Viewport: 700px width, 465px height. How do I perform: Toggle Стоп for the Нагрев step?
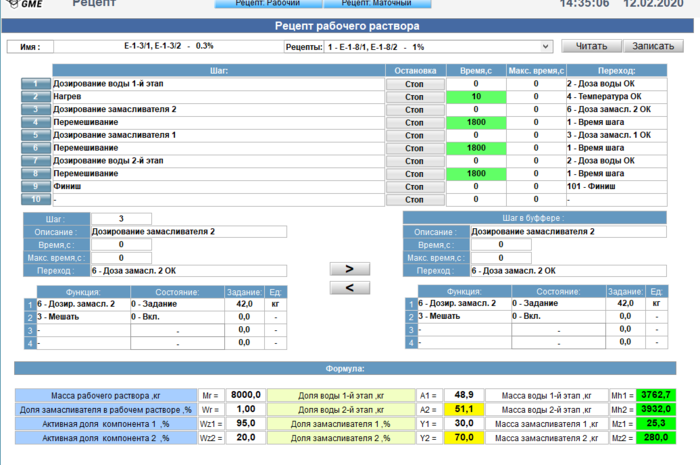pyautogui.click(x=414, y=97)
